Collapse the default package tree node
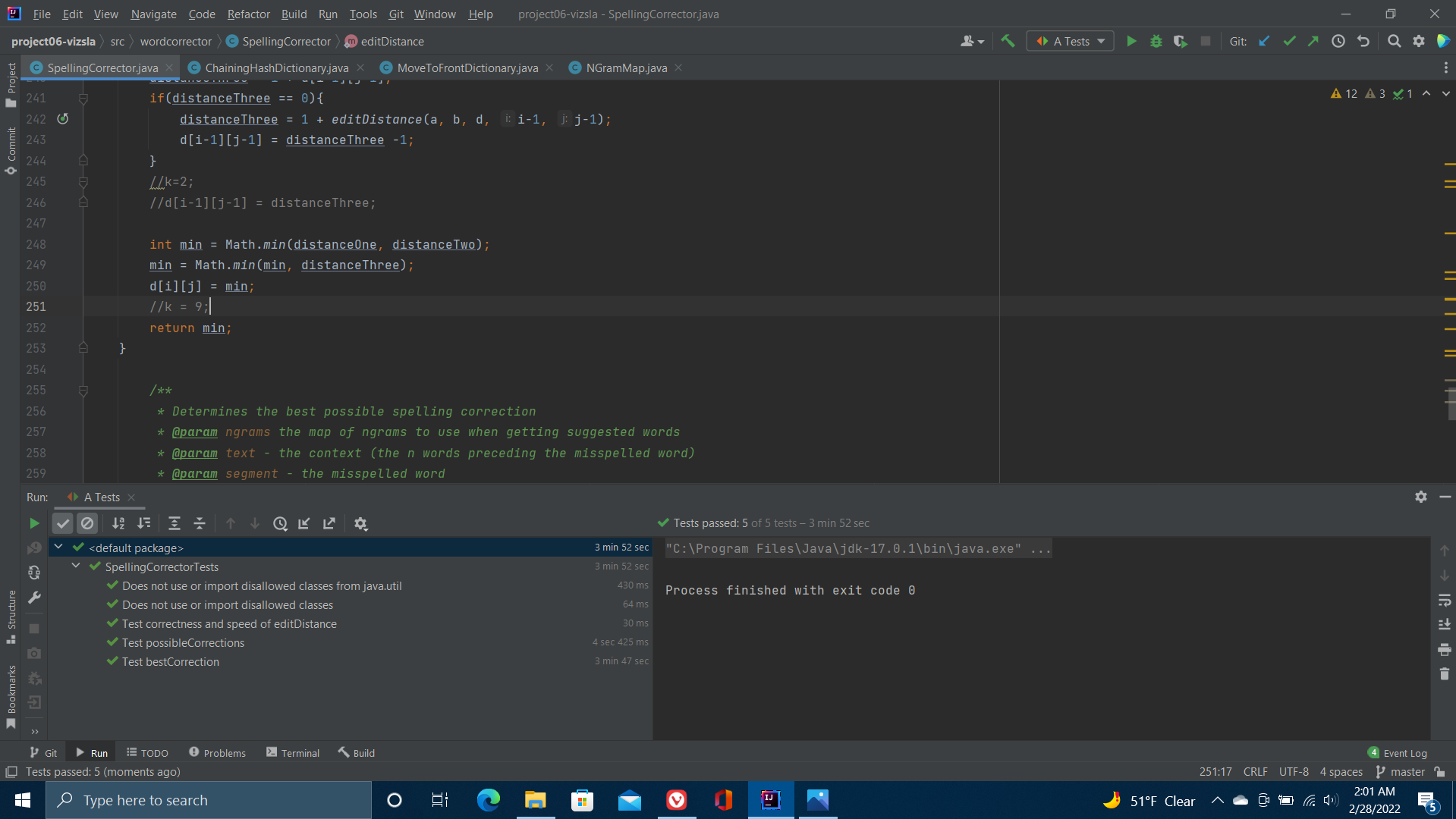The height and width of the screenshot is (819, 1456). pyautogui.click(x=58, y=547)
